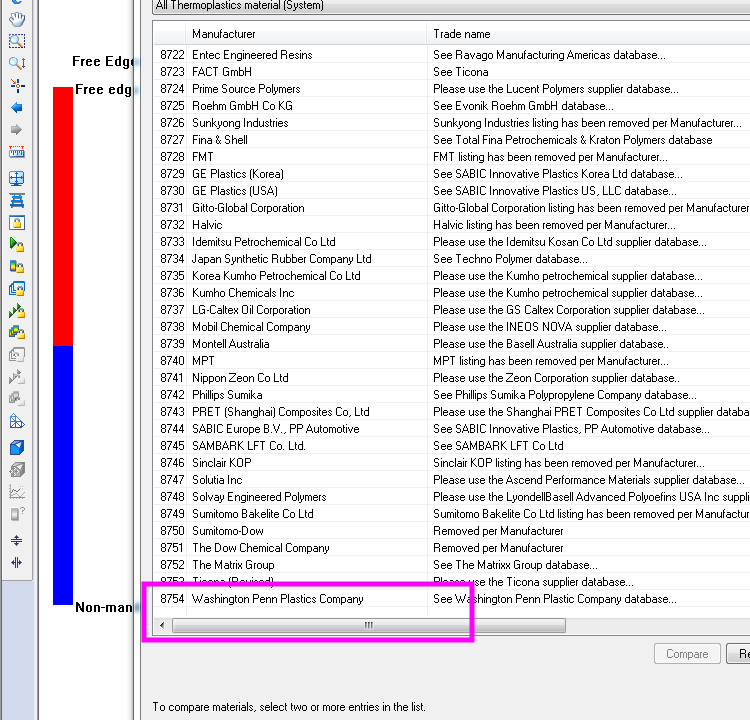The image size is (750, 720).
Task: Select row 8751 The Dow Chemical Company
Action: click(452, 547)
